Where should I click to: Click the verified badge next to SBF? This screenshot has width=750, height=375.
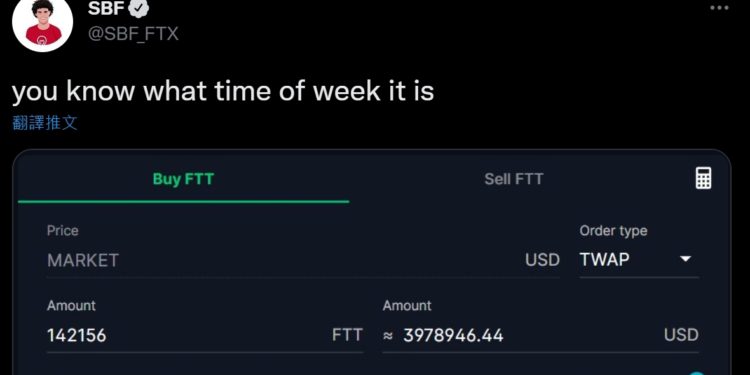point(140,8)
